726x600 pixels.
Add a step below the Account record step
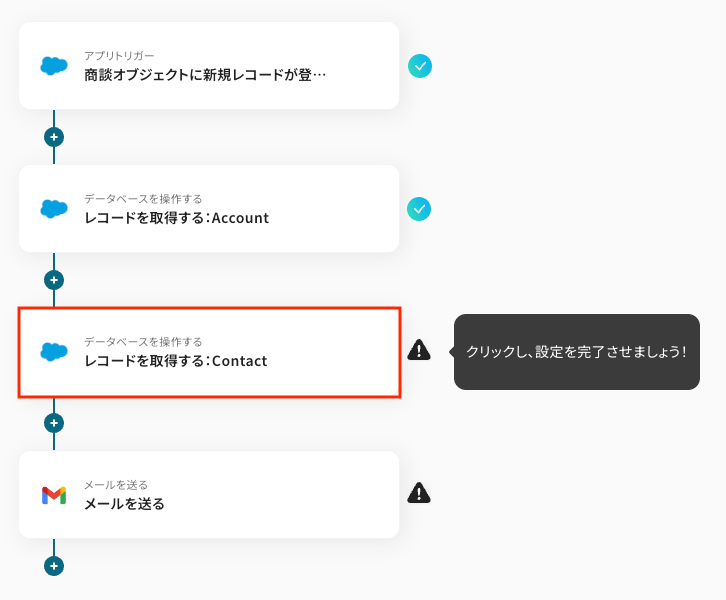click(x=54, y=280)
